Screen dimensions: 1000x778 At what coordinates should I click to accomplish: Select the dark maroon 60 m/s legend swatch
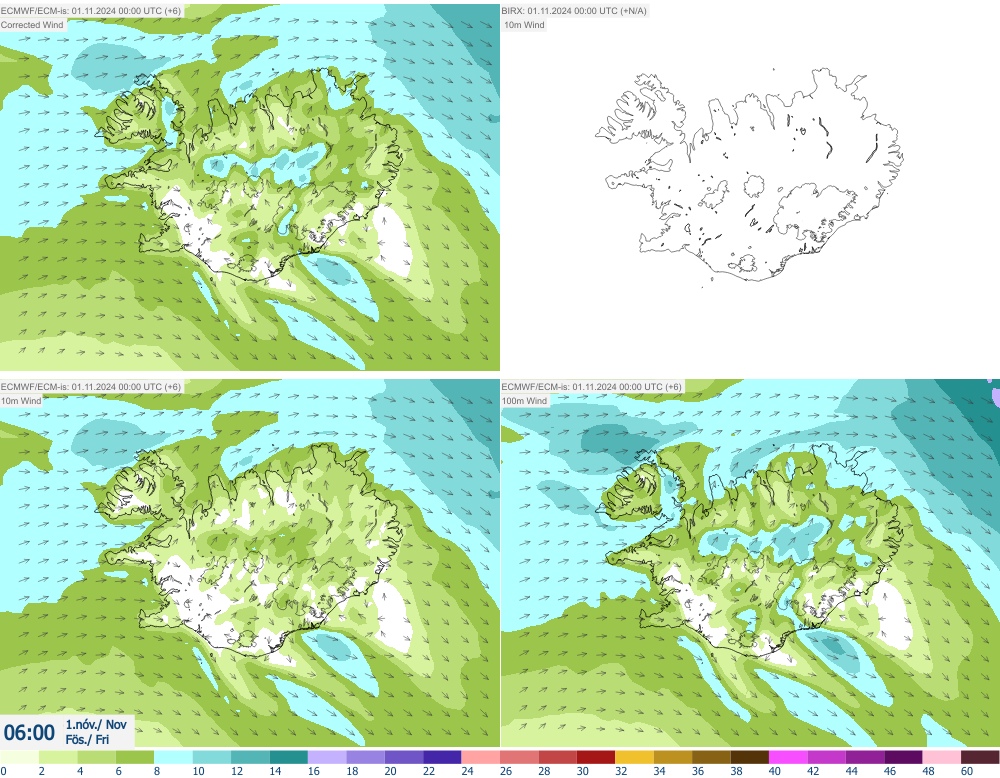[x=980, y=757]
